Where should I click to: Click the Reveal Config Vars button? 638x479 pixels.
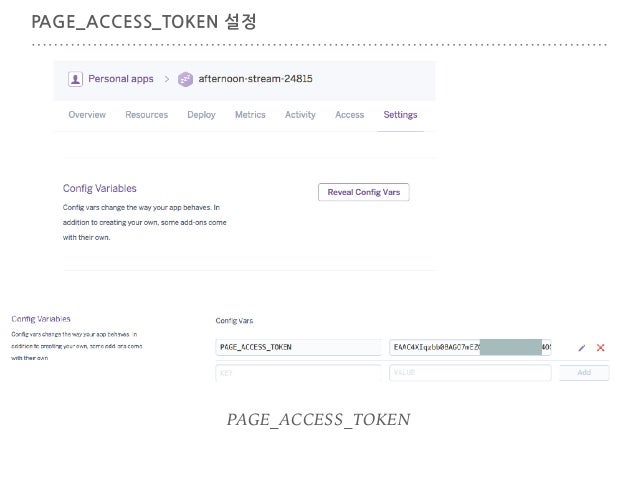point(364,192)
